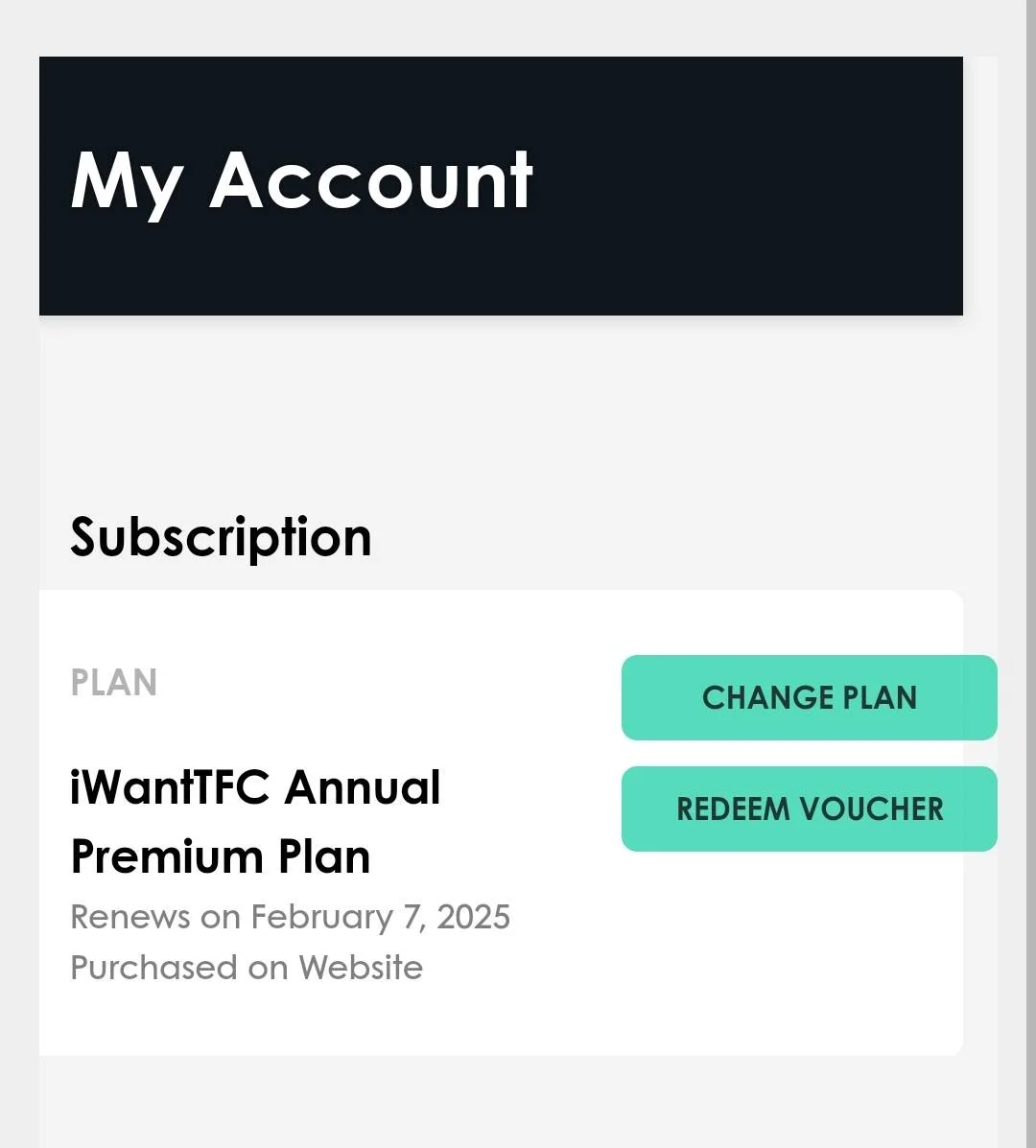Click the My Account page title

point(301,183)
